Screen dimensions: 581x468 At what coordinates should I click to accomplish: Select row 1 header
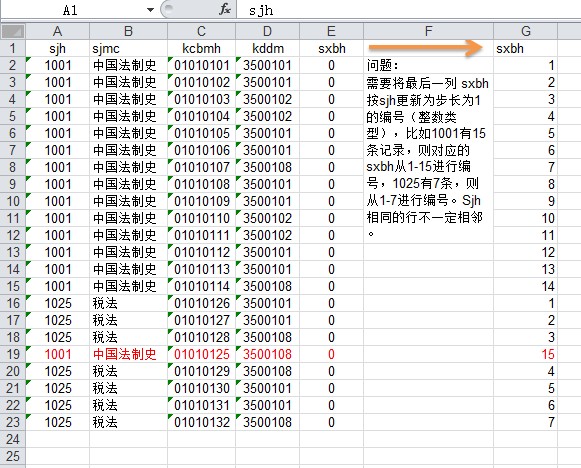coord(13,48)
